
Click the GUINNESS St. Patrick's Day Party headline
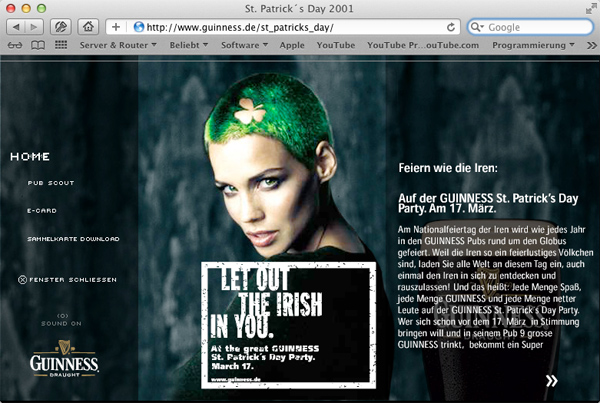(x=488, y=203)
